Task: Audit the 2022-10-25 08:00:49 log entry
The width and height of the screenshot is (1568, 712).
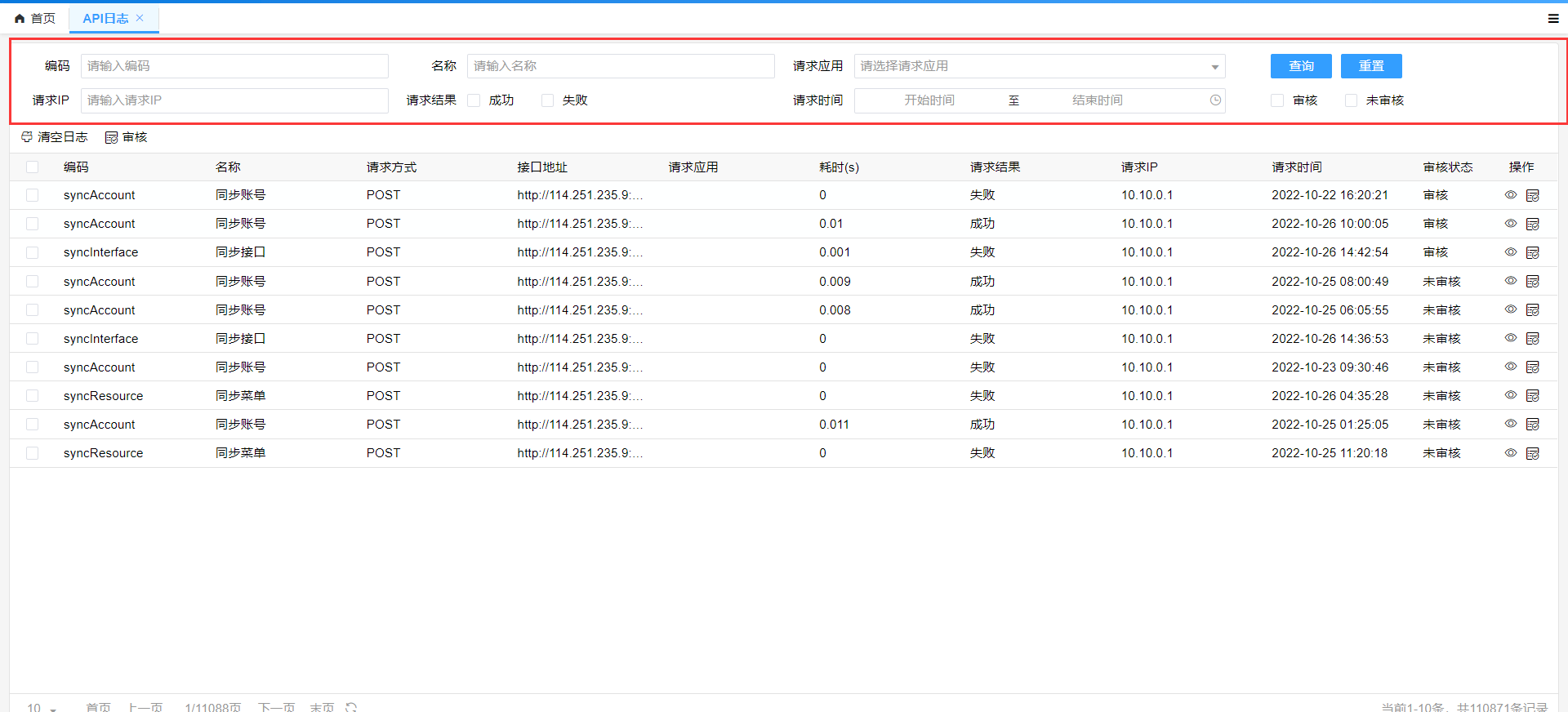Action: [x=1533, y=281]
